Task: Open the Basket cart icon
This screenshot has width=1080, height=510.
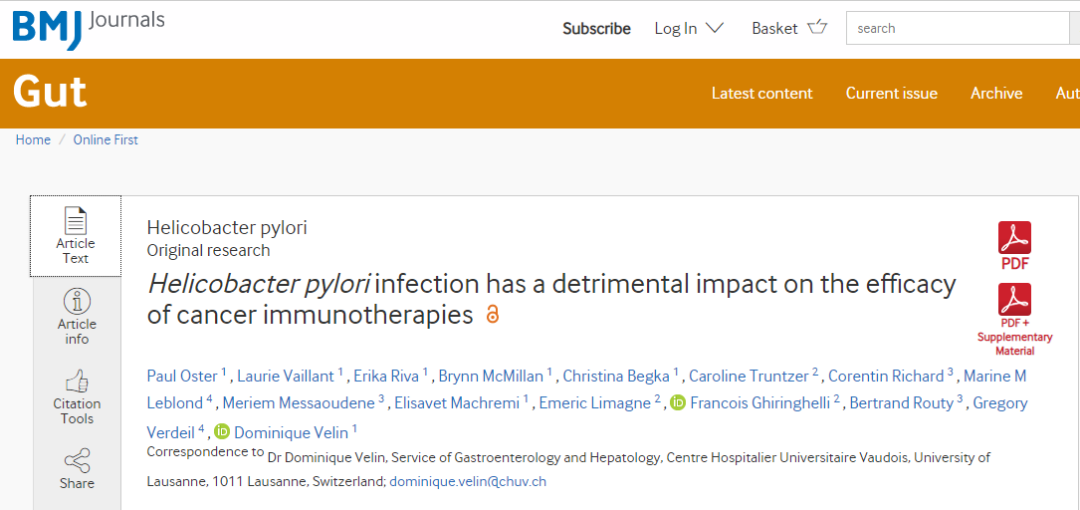Action: click(818, 28)
